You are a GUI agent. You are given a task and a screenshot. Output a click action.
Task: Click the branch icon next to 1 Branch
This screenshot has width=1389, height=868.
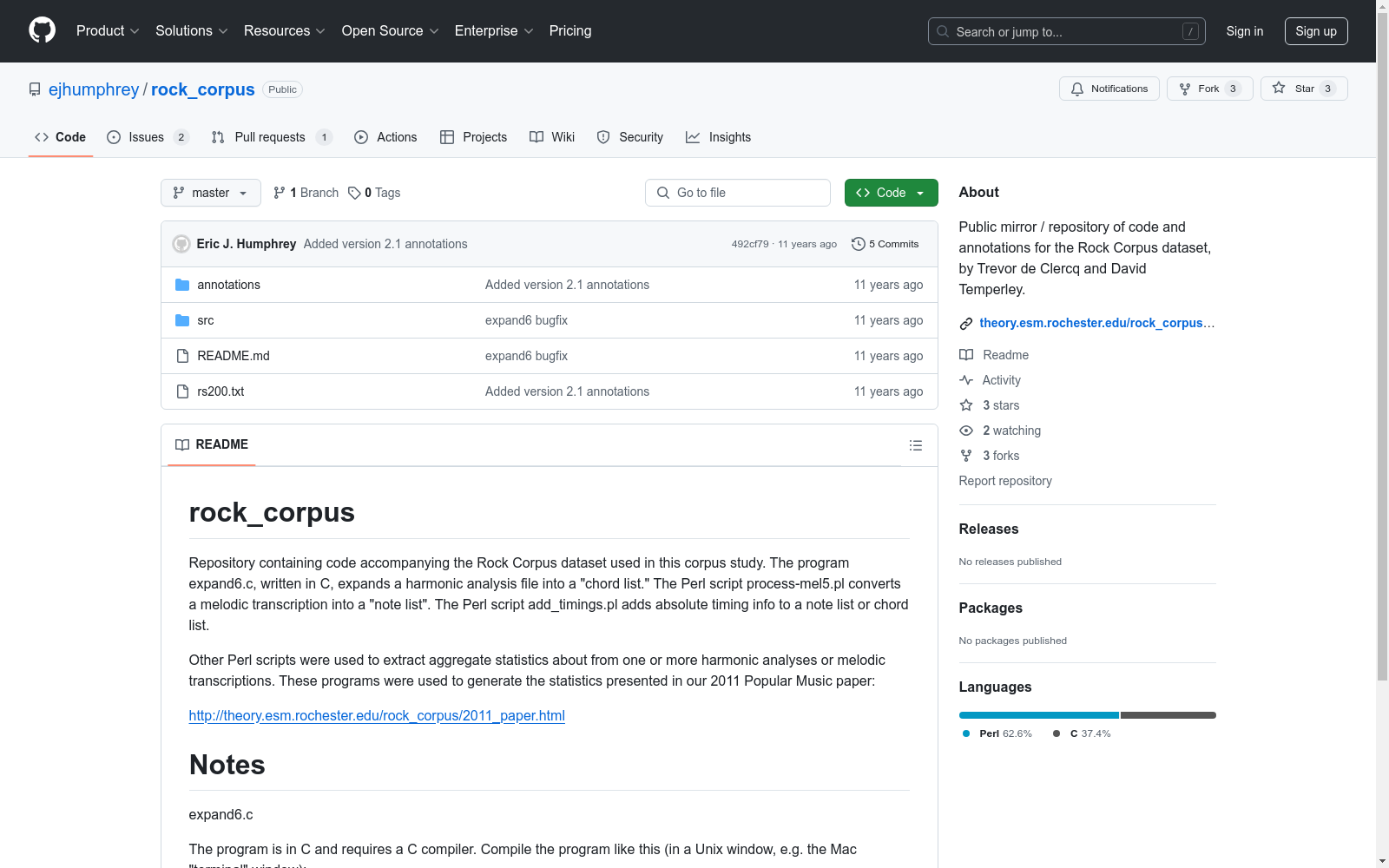pyautogui.click(x=280, y=193)
